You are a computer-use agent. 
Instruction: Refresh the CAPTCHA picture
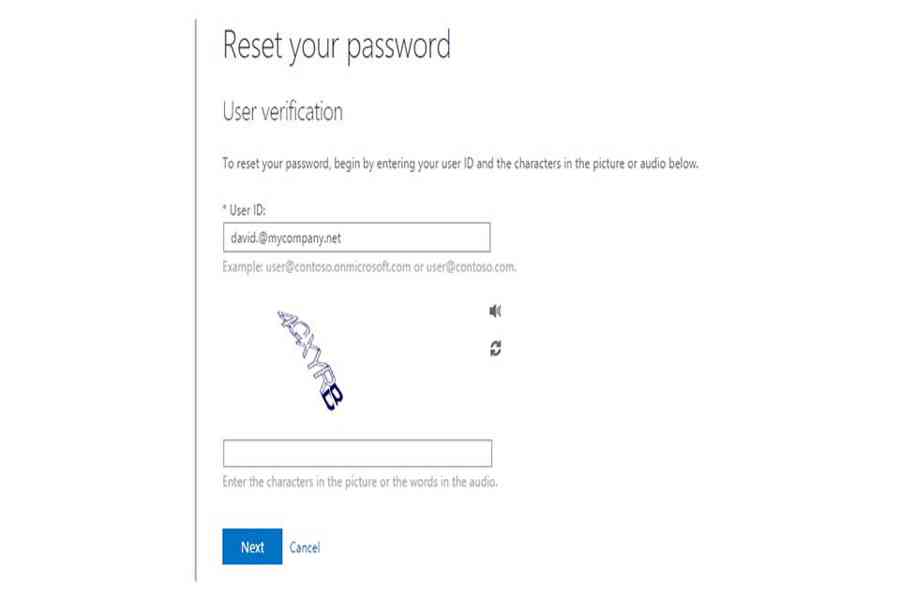495,348
